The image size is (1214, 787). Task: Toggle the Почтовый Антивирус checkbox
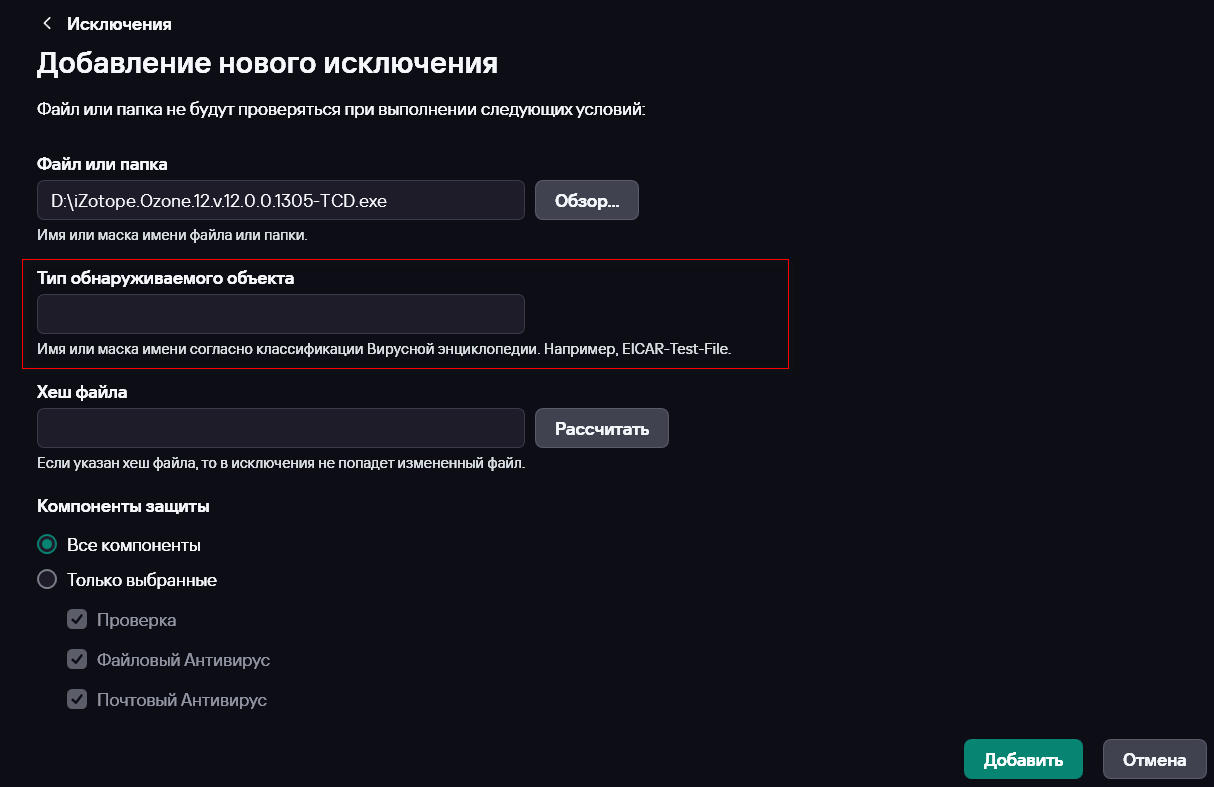pos(77,700)
